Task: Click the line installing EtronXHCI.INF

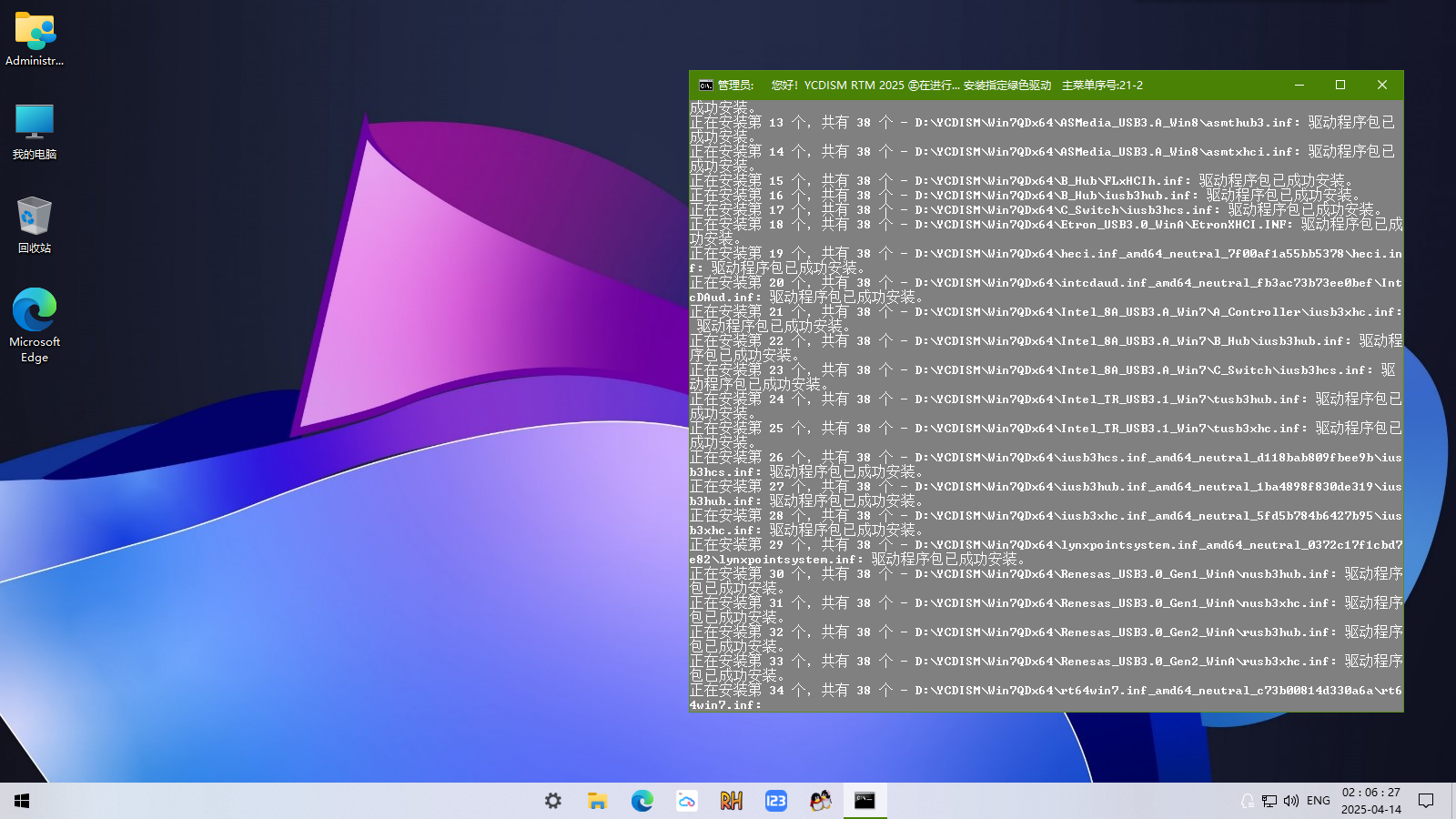Action: point(1046,231)
